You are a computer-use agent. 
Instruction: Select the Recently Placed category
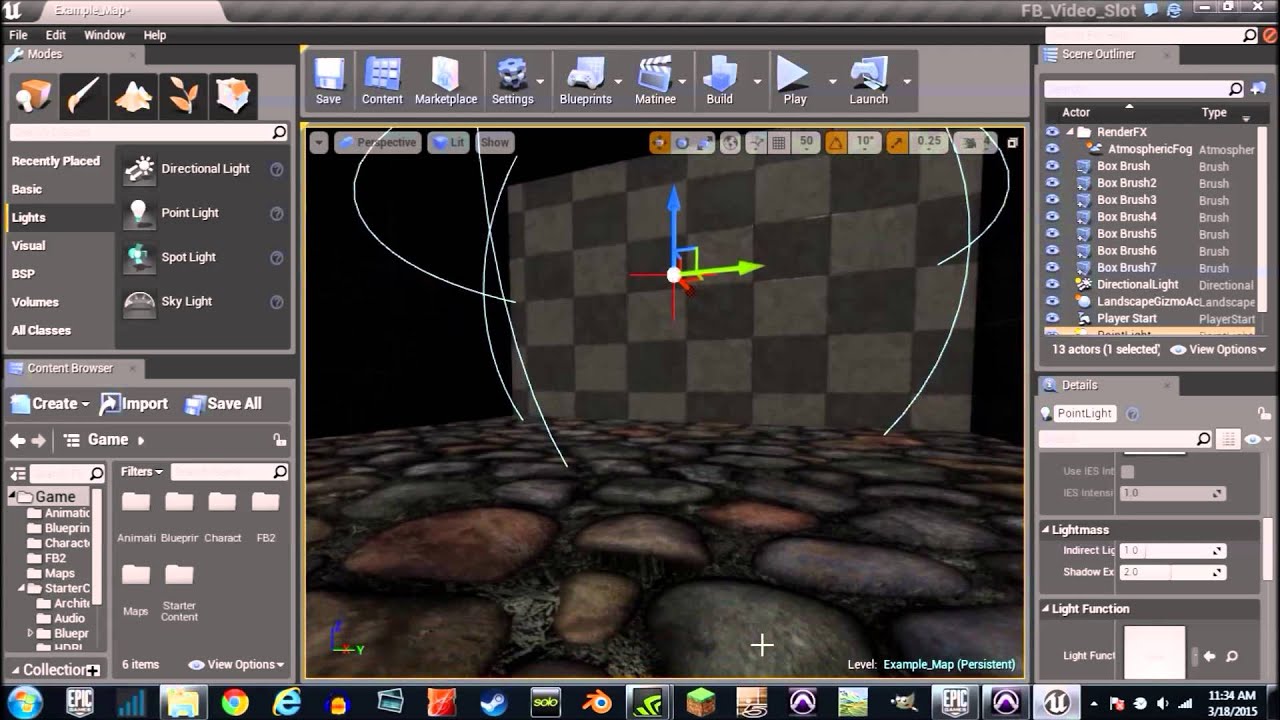click(x=56, y=161)
